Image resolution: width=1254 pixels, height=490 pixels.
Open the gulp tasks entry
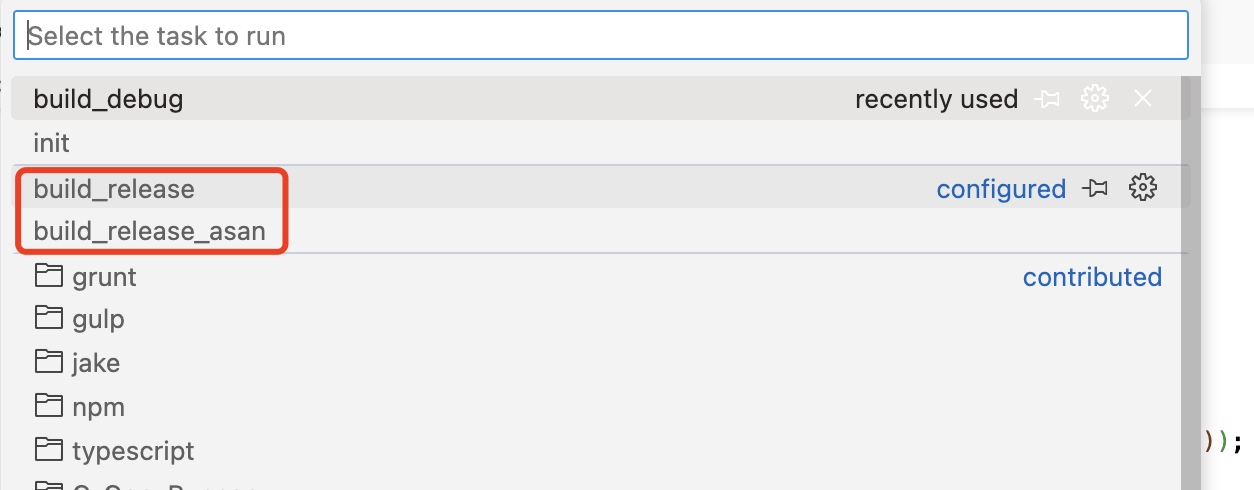[x=596, y=319]
